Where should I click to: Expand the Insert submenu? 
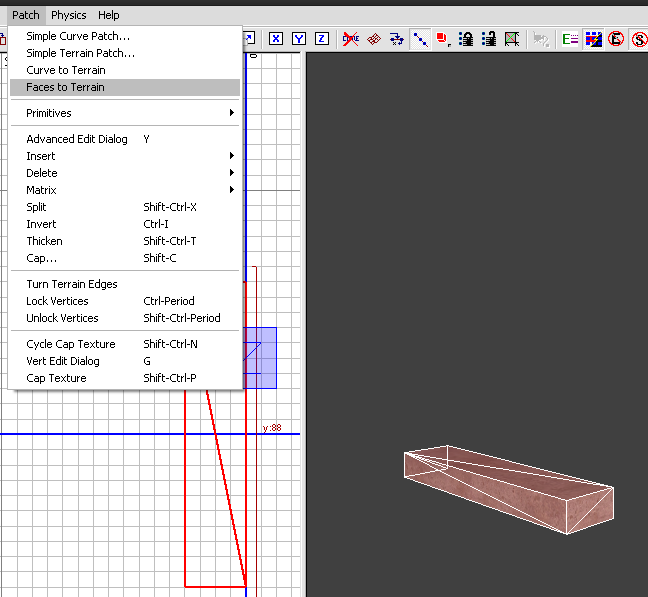125,156
